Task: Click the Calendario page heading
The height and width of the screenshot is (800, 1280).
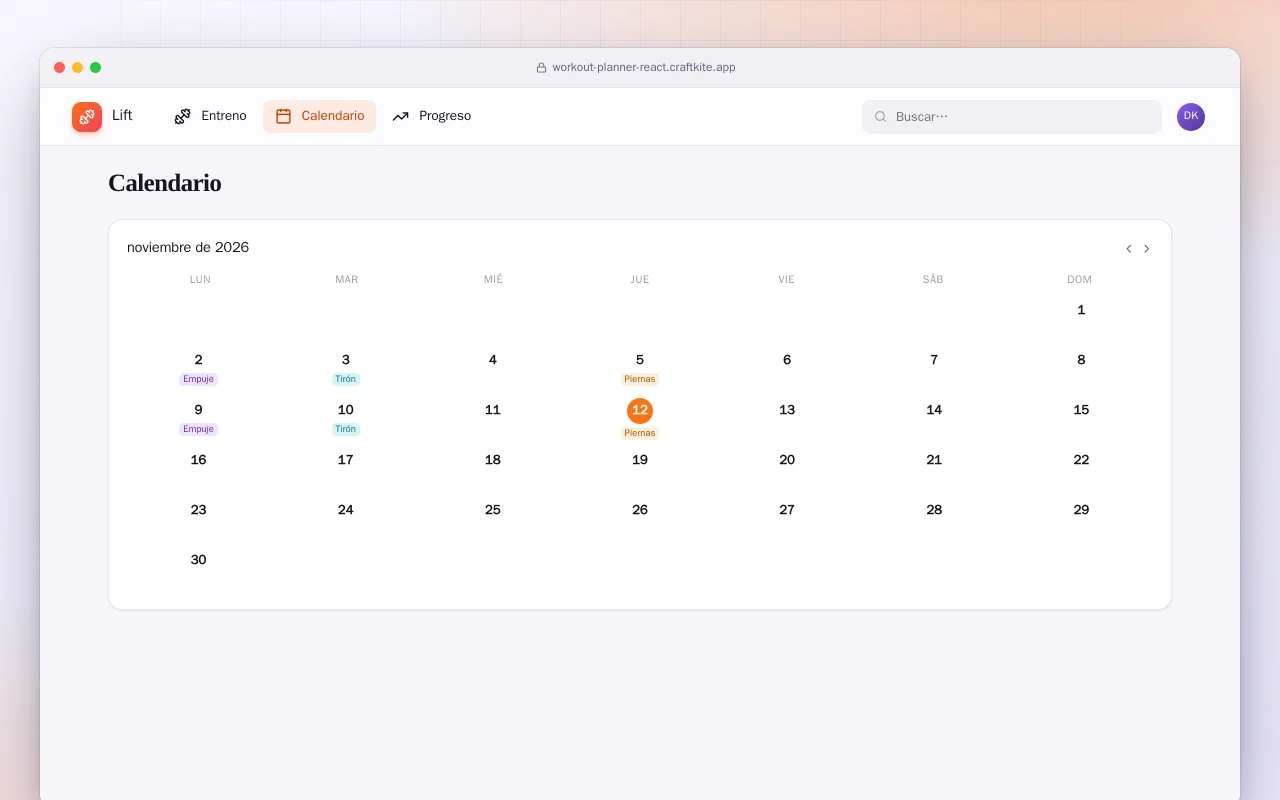Action: point(165,183)
